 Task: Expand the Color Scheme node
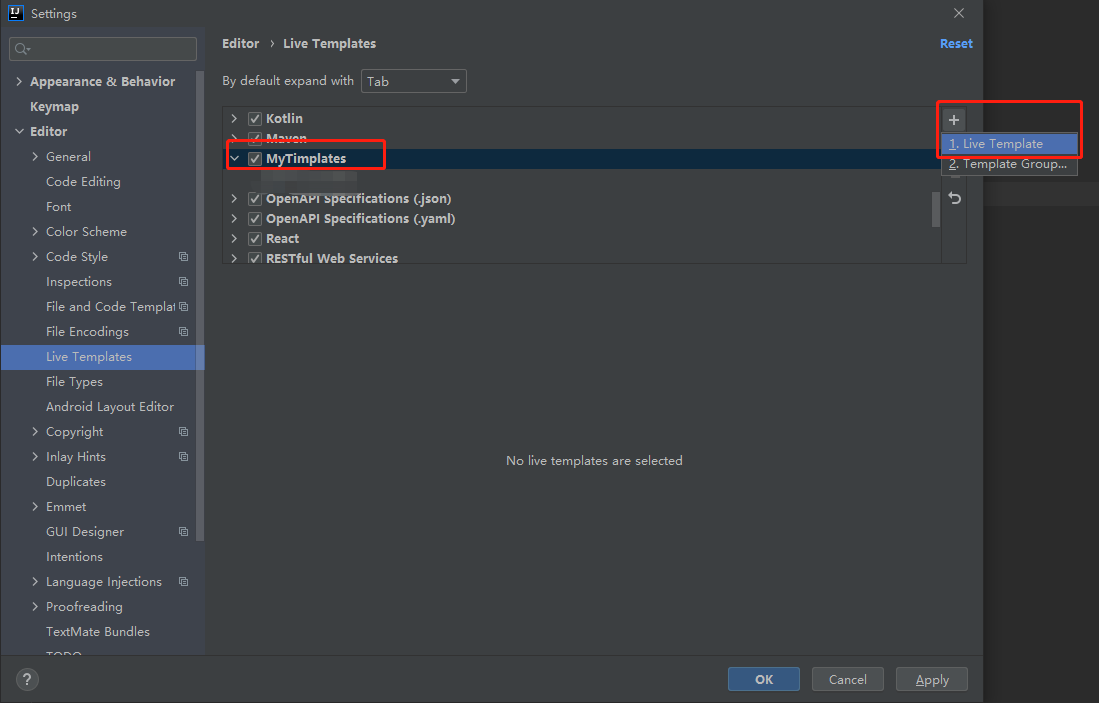pos(35,231)
